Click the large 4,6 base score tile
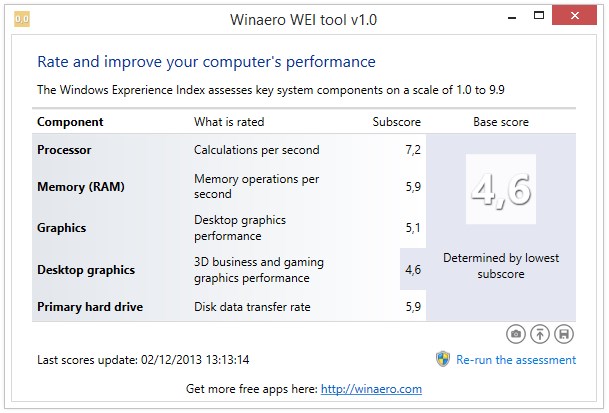 coord(501,189)
